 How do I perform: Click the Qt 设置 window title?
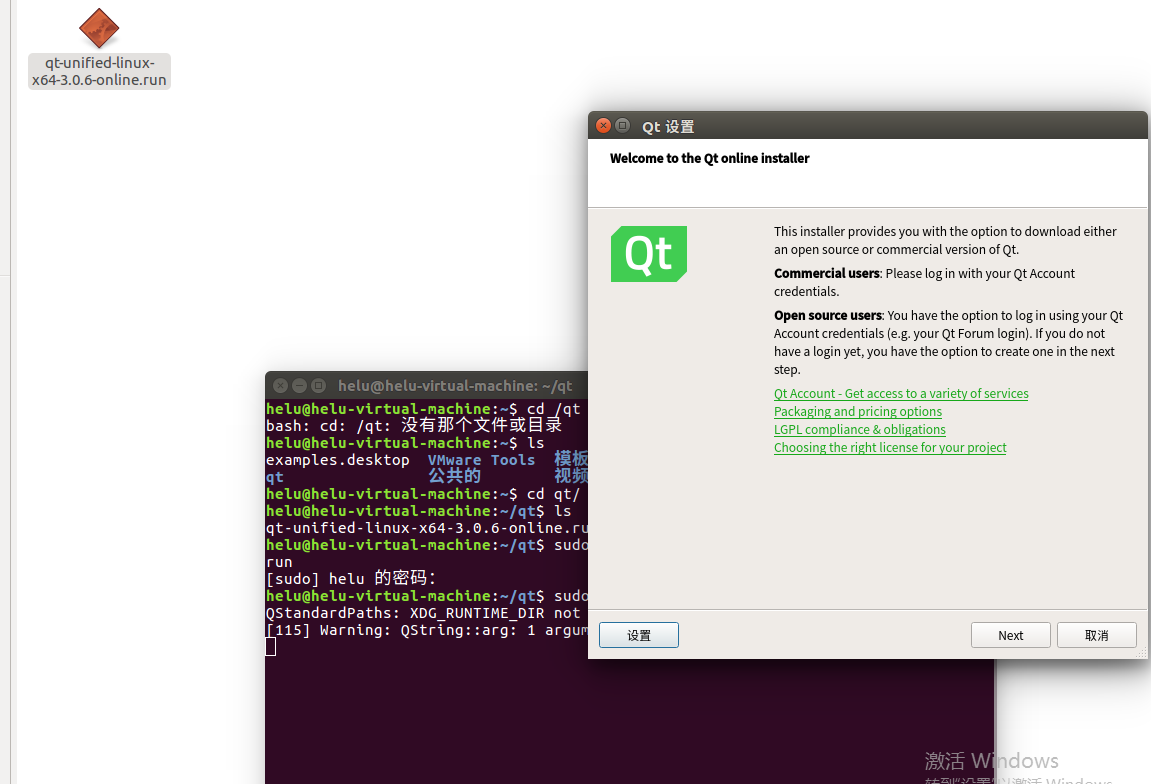(x=668, y=126)
